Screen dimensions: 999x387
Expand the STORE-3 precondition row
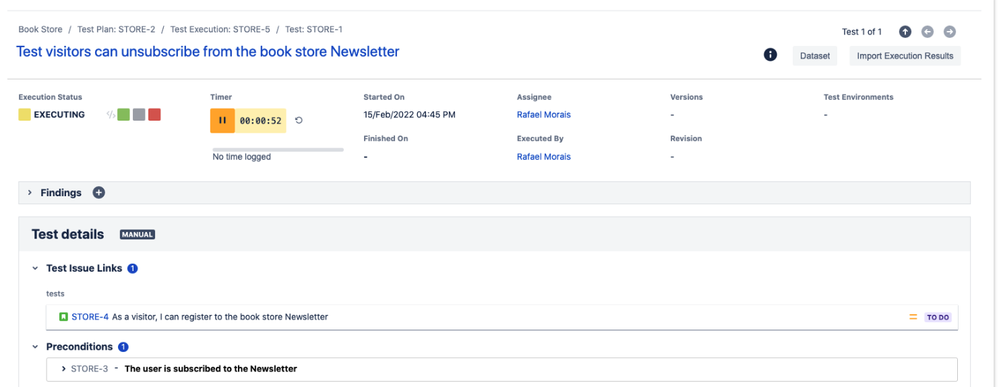(x=63, y=369)
